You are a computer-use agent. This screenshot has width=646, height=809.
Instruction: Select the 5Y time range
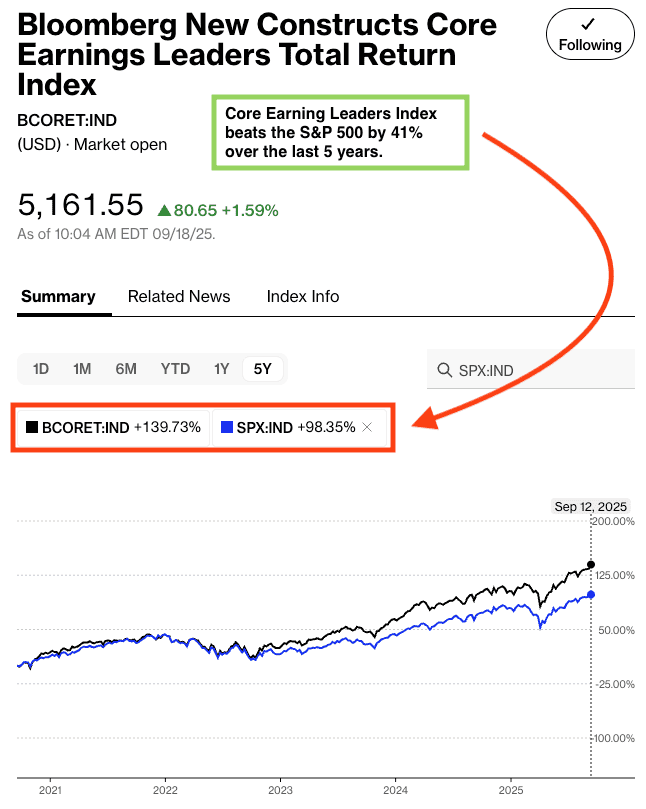coord(263,369)
